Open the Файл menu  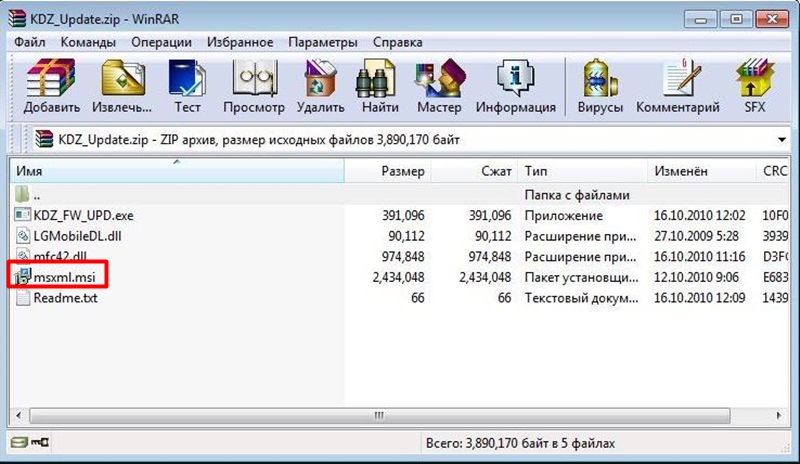30,42
